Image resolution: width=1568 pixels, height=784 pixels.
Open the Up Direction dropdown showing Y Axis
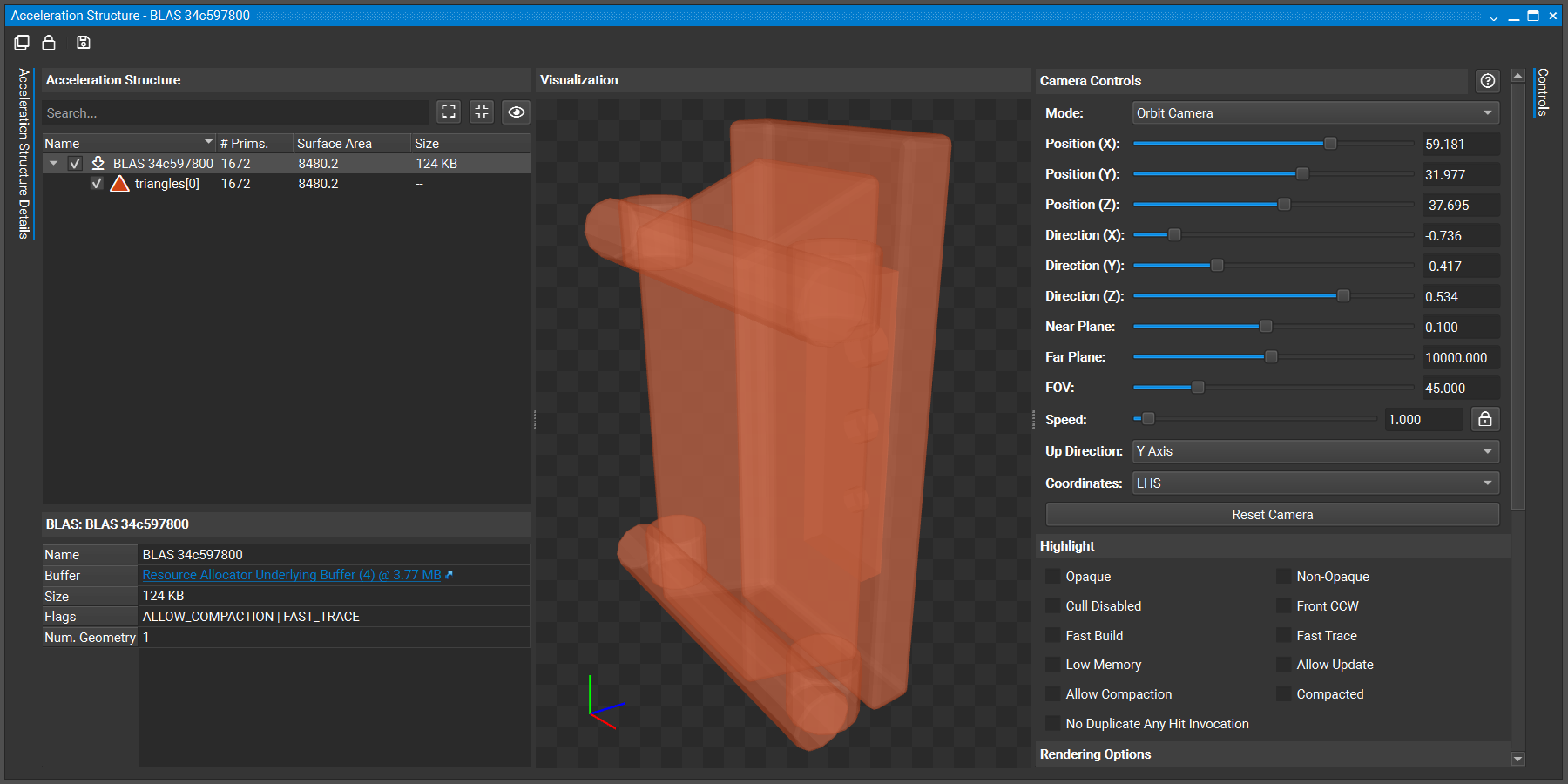tap(1315, 451)
